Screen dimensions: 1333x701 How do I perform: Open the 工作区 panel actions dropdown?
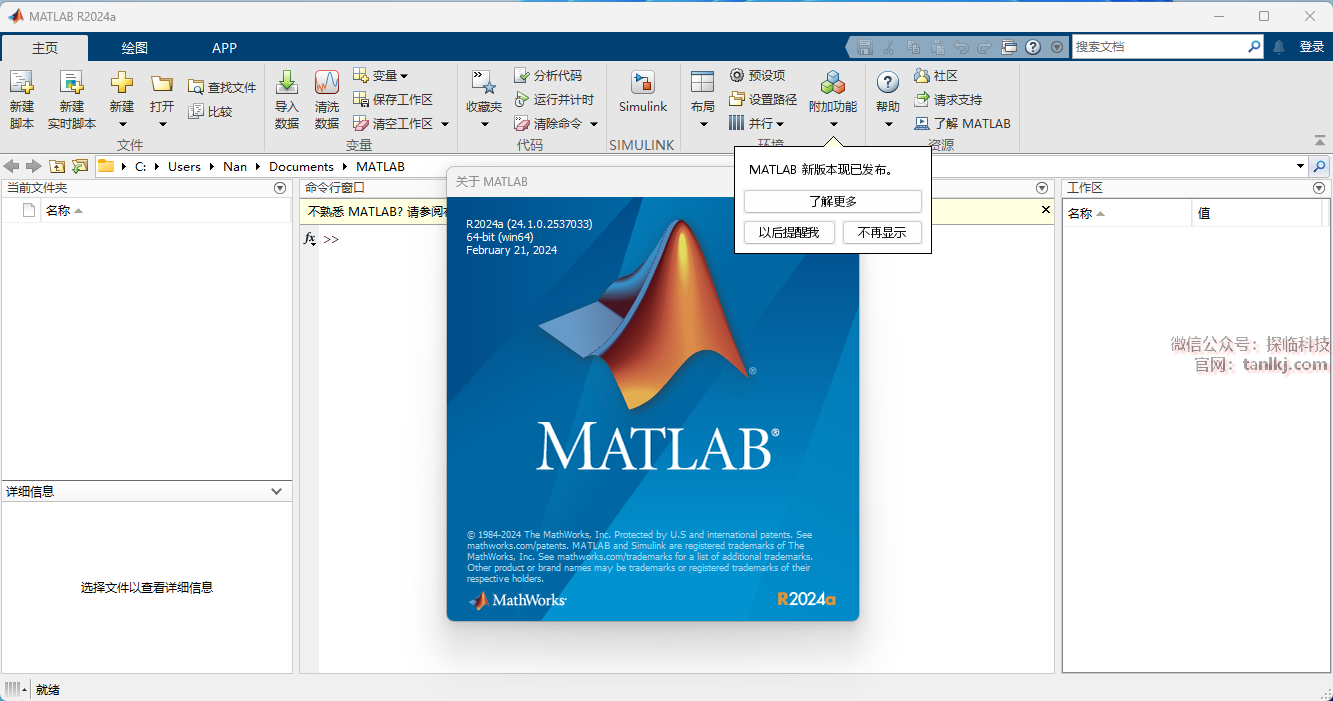(1319, 188)
